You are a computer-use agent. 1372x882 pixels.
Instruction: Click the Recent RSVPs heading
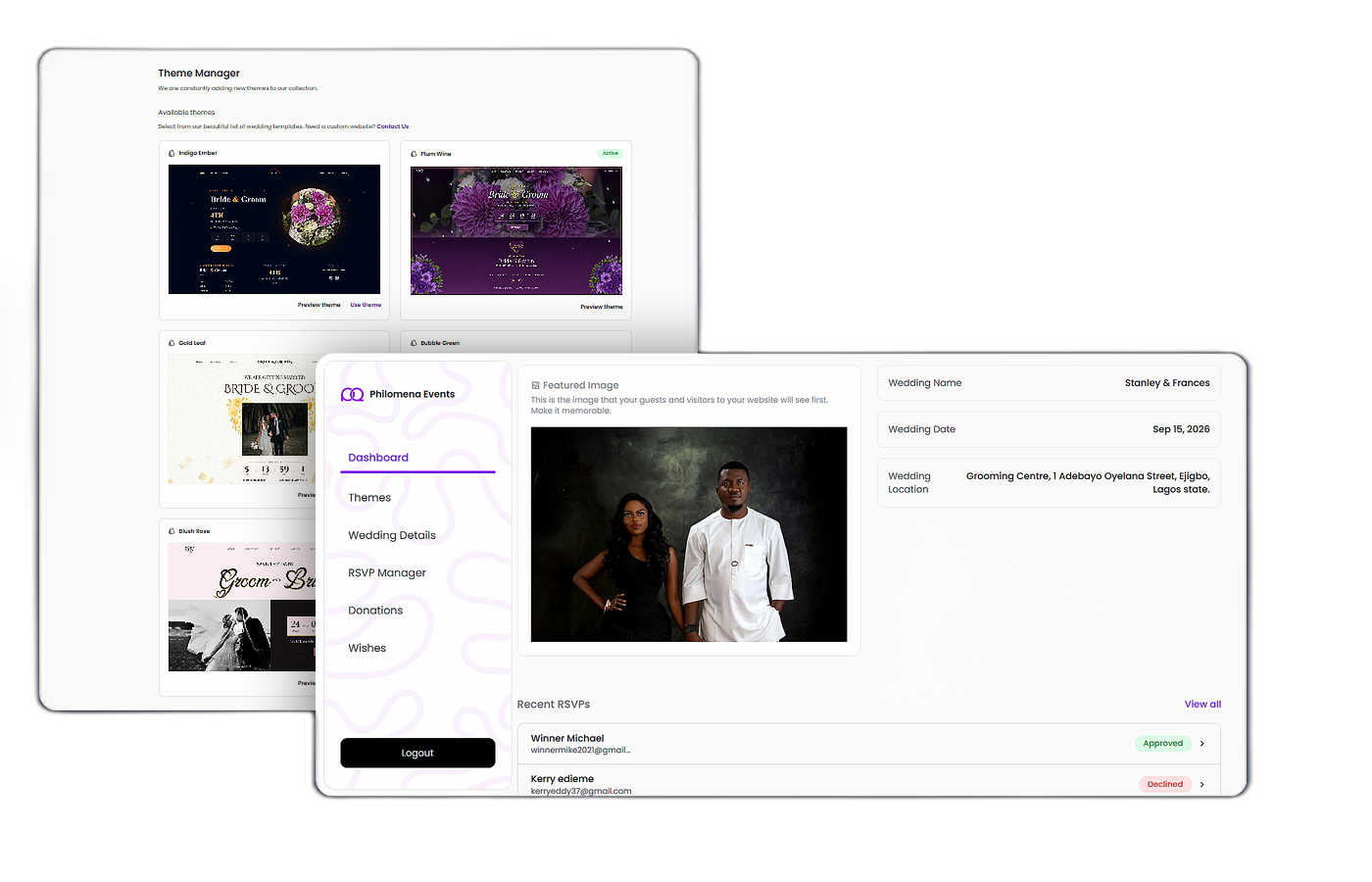point(554,705)
